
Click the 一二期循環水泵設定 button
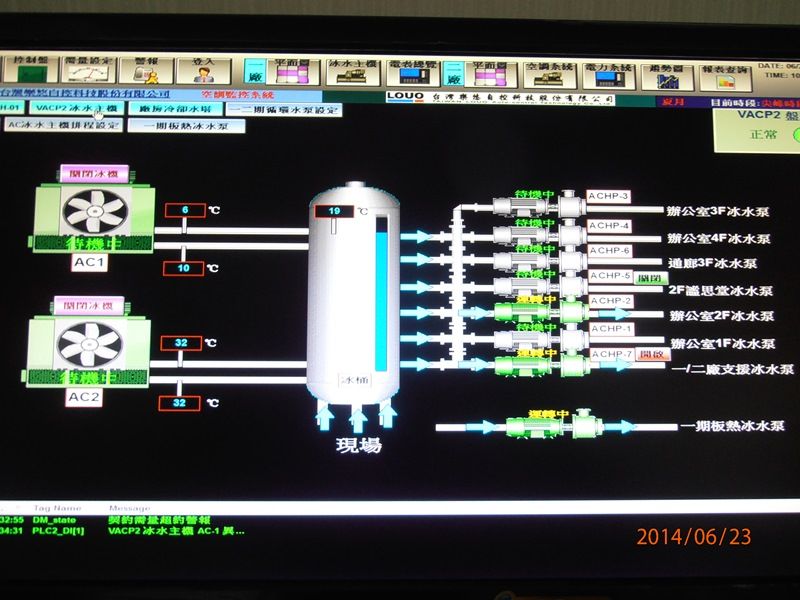(x=282, y=109)
